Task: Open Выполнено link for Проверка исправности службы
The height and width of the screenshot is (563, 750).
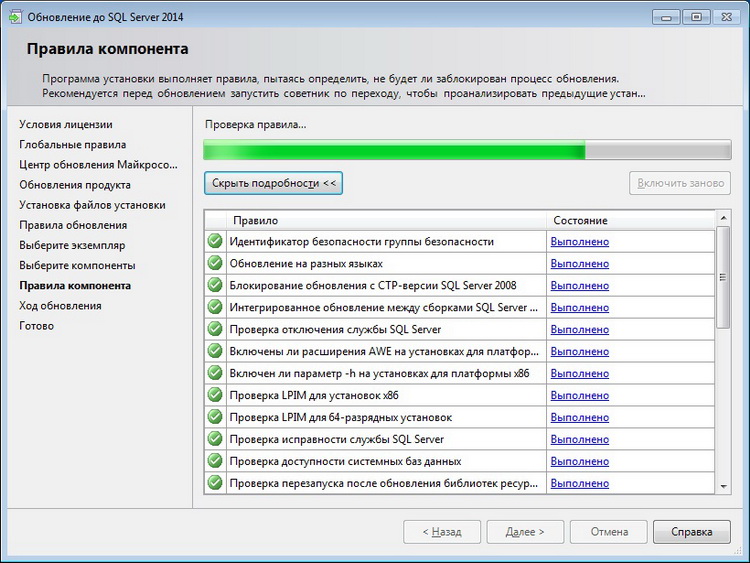Action: click(580, 440)
